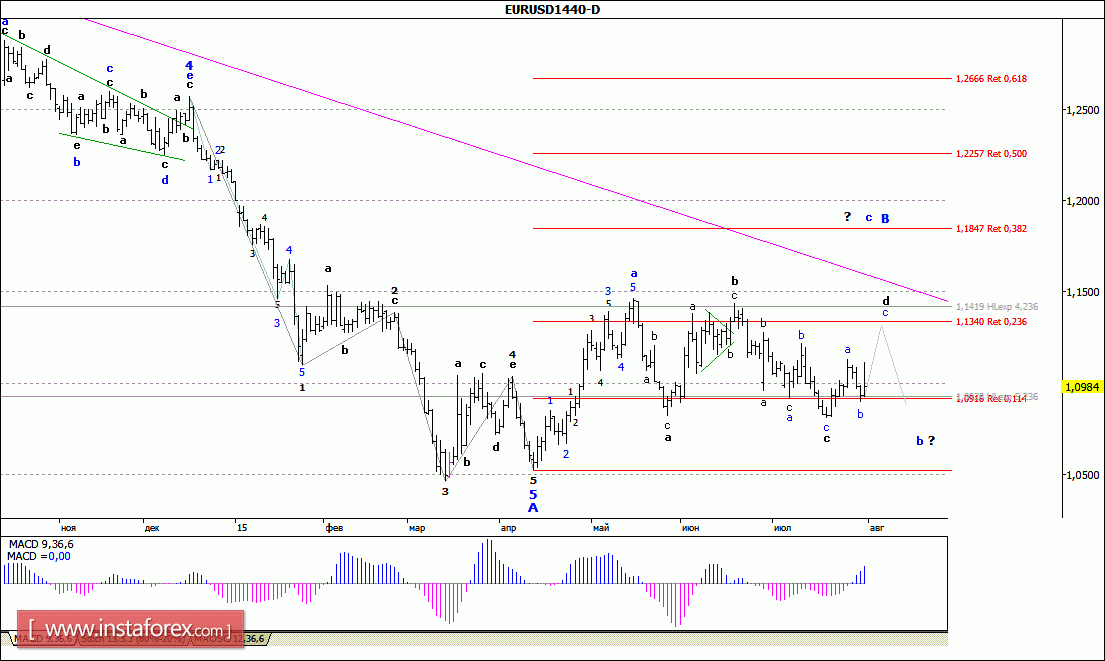Click the 'мар' month label on time axis
Screen dimensions: 1105x661
pos(416,528)
